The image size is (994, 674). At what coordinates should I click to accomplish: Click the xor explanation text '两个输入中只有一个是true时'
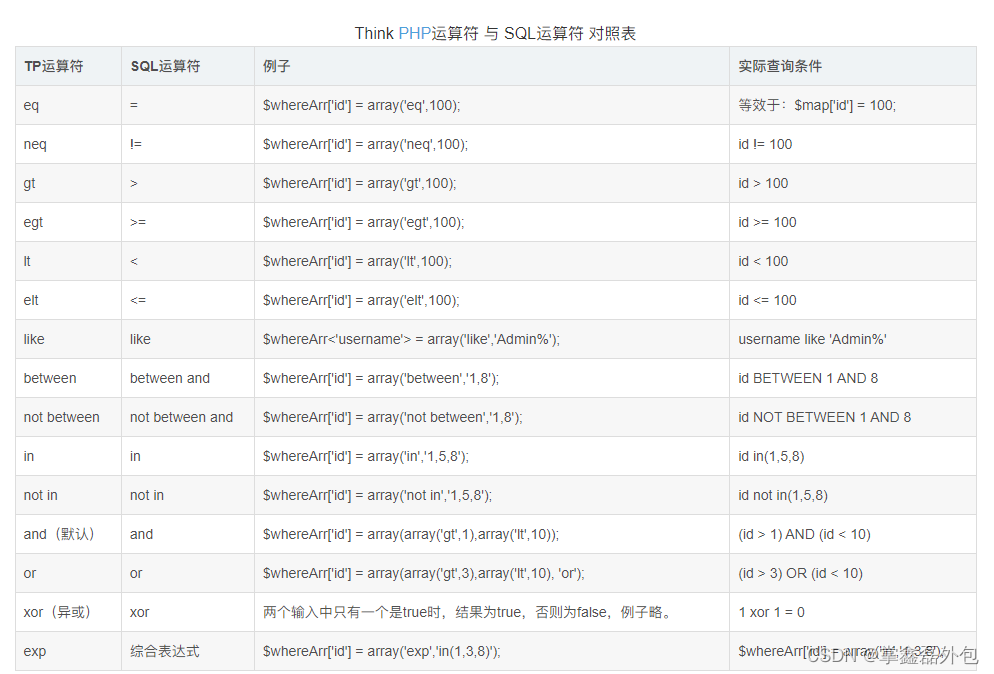coord(354,612)
